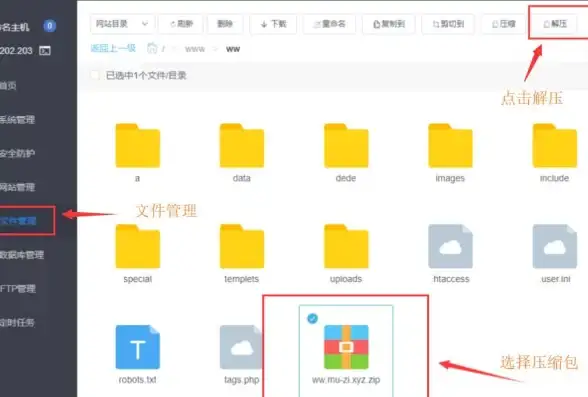Open the 定时任务 sidebar menu
This screenshot has width=588, height=397.
tap(17, 322)
